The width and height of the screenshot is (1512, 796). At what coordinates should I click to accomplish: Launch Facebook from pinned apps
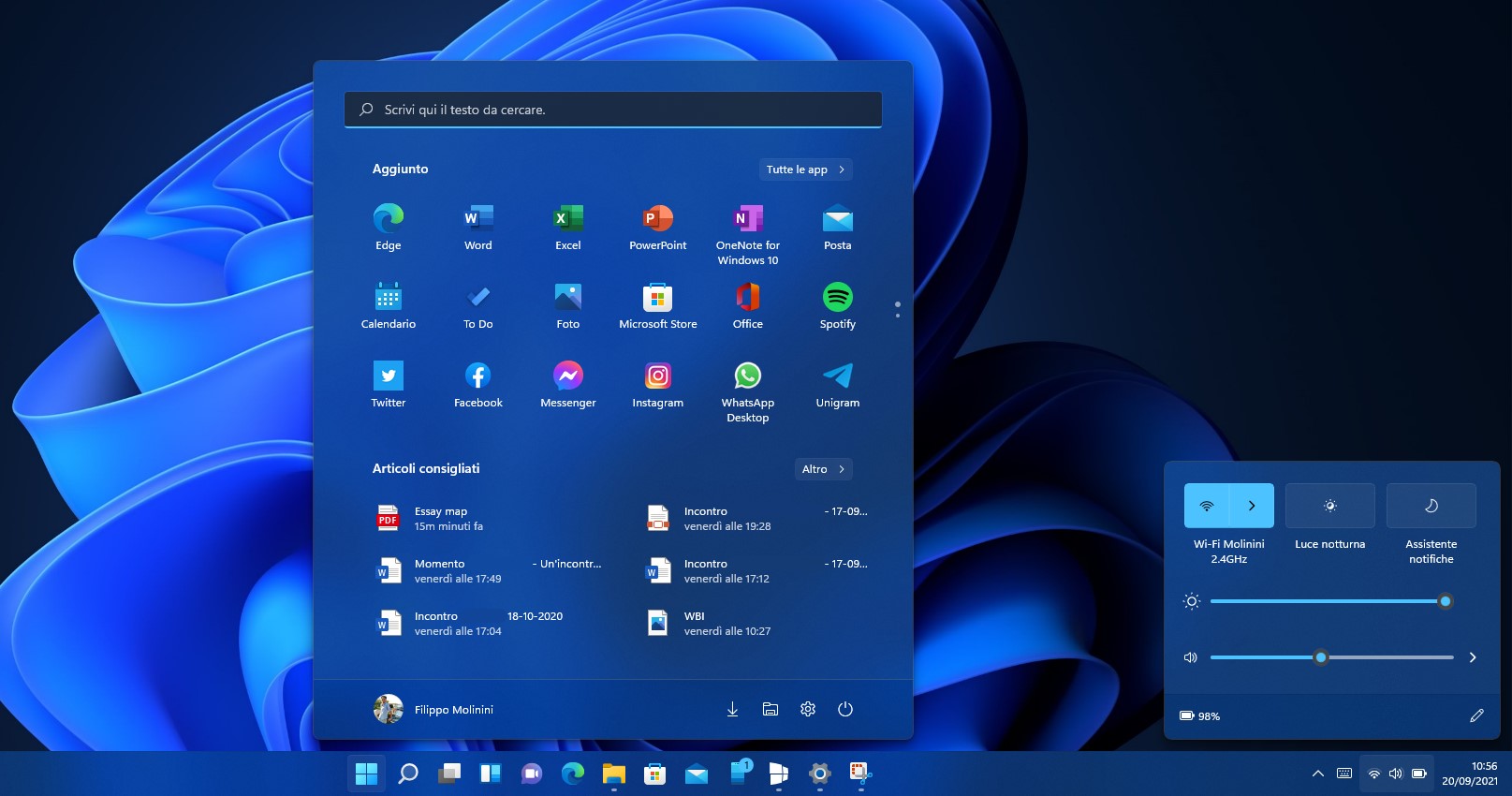click(478, 385)
